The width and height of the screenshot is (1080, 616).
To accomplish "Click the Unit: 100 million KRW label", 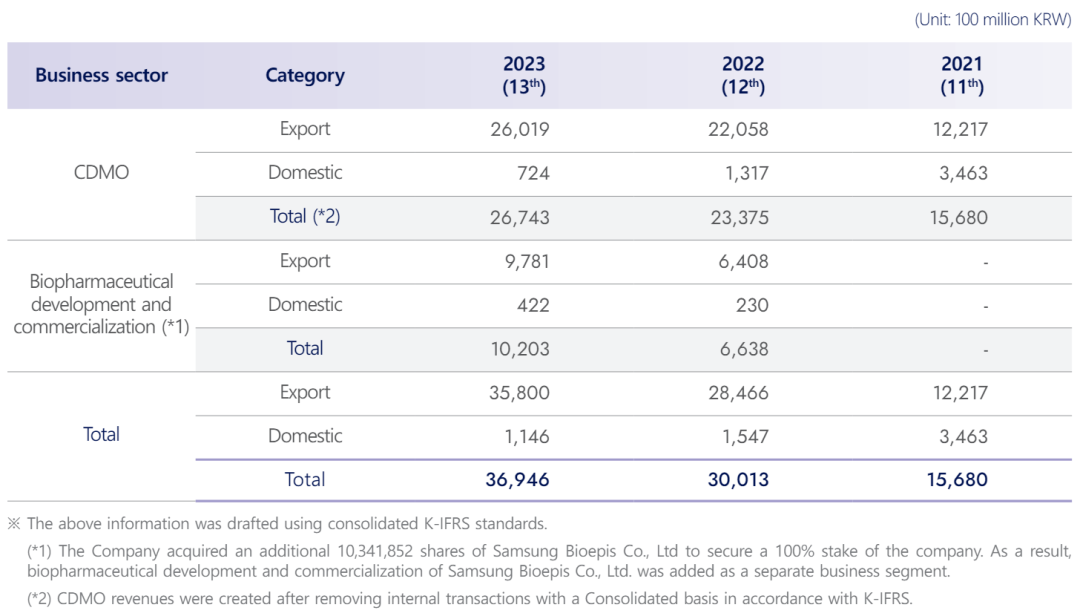I will coord(993,20).
